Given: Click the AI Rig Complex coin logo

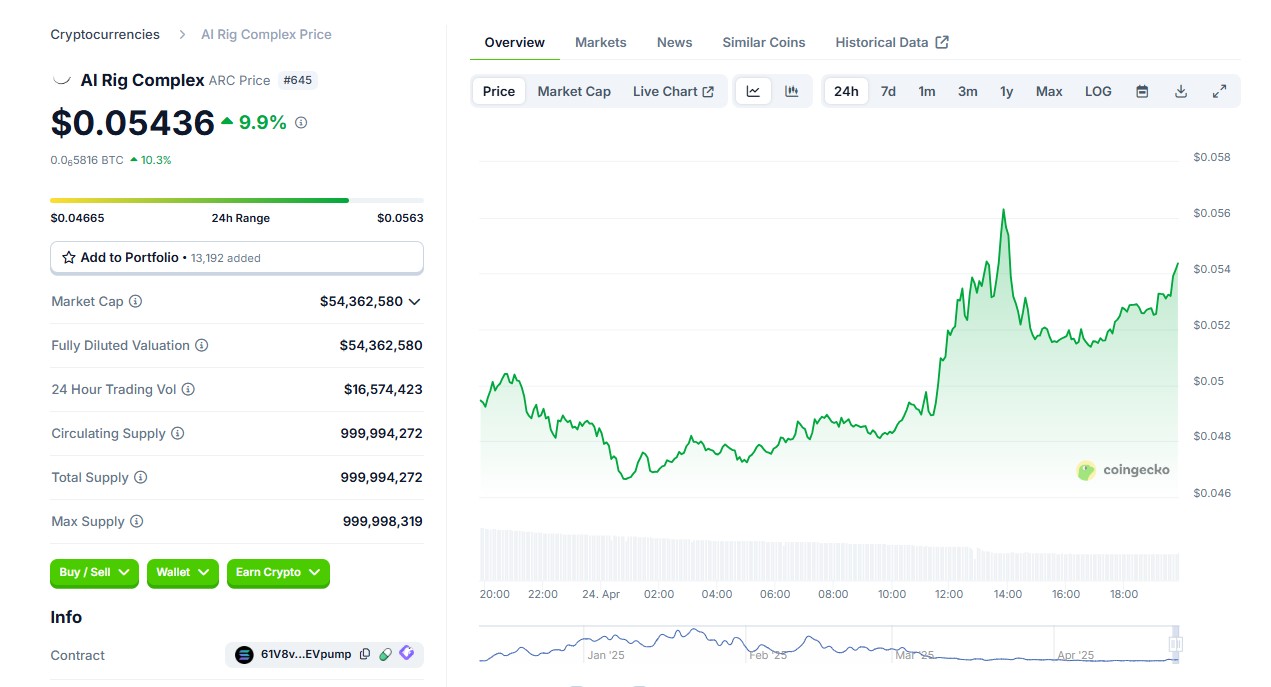Looking at the screenshot, I should (61, 79).
